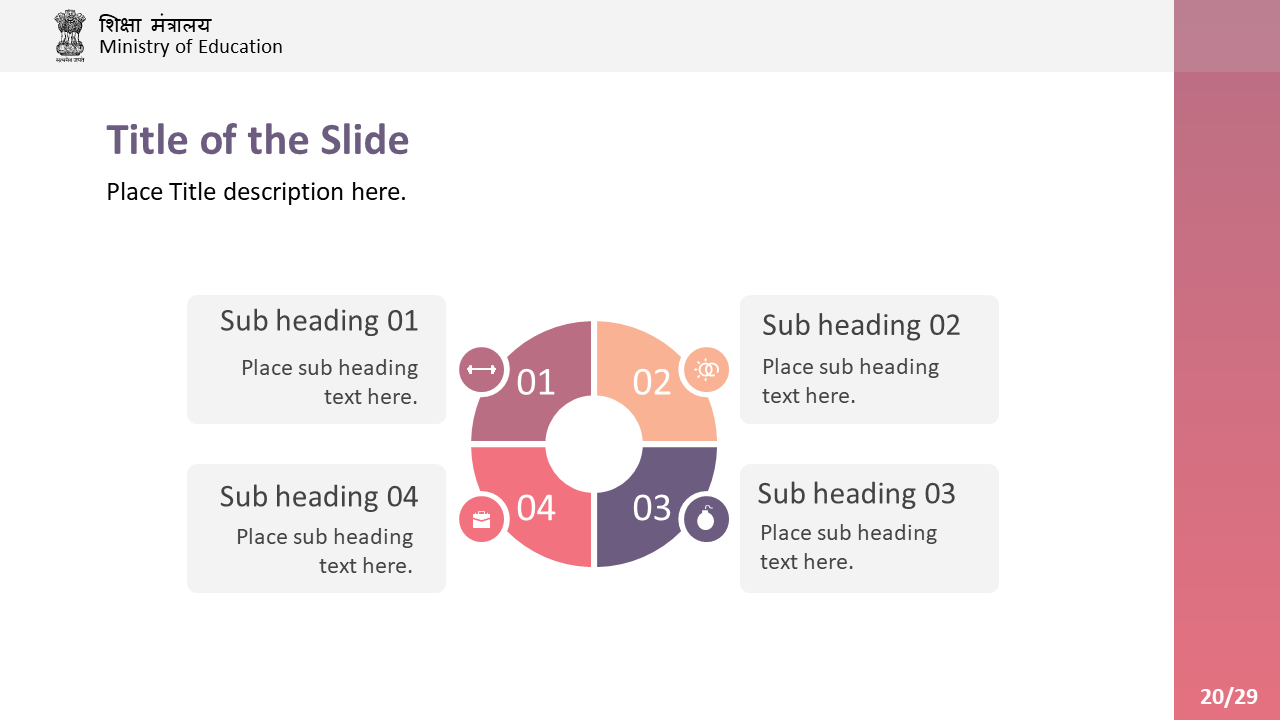Click the Title of the Slide heading
1280x720 pixels.
click(x=258, y=140)
